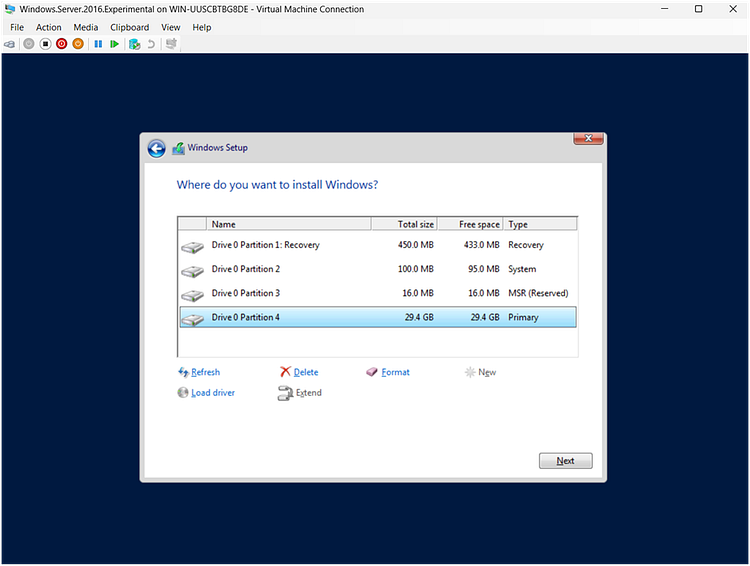The width and height of the screenshot is (750, 566).
Task: Click the Ctrl+Alt+Del toolbar icon
Action: 10,44
